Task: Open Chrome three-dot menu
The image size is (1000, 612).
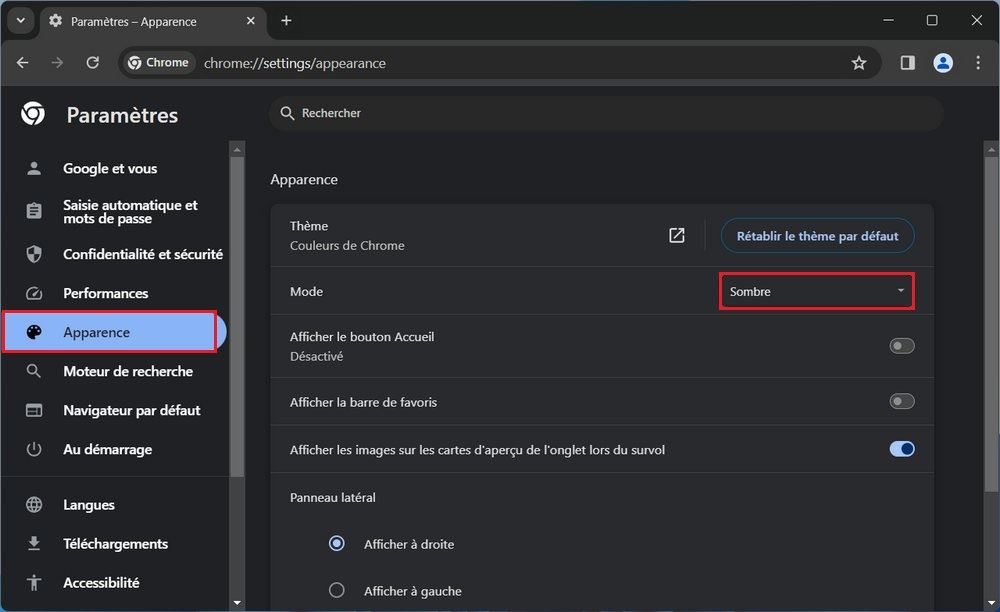Action: pyautogui.click(x=977, y=63)
